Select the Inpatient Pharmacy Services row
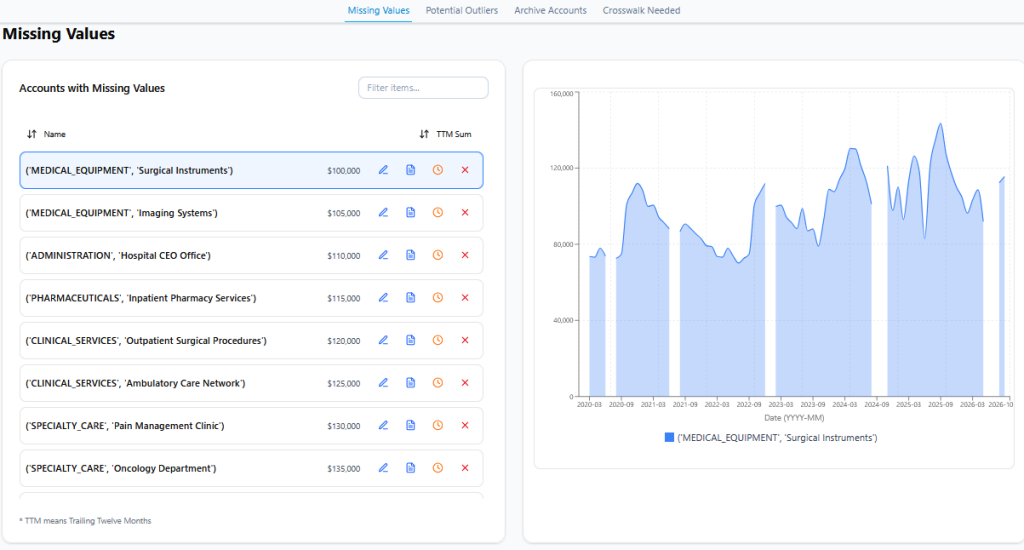The image size is (1024, 550). pyautogui.click(x=251, y=298)
